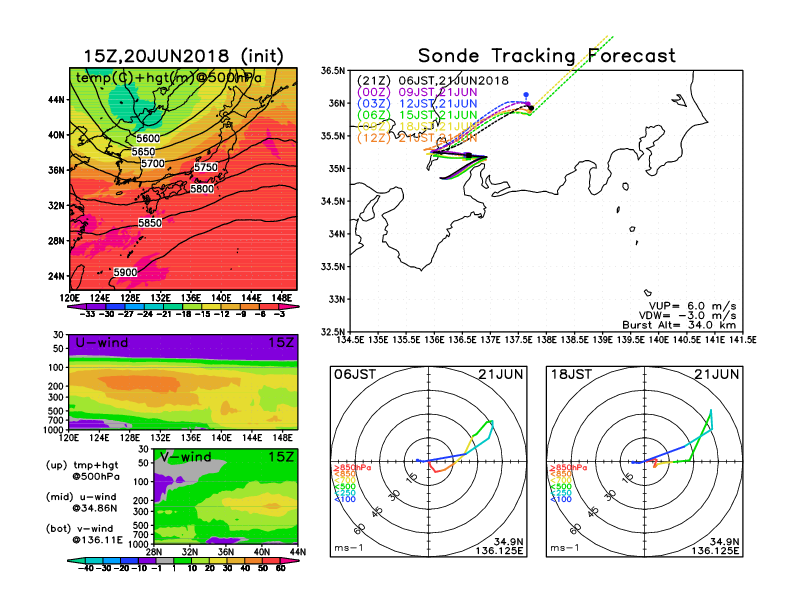
Task: Pick temperature colorbar segment between -21 and -18
Action: pos(173,307)
